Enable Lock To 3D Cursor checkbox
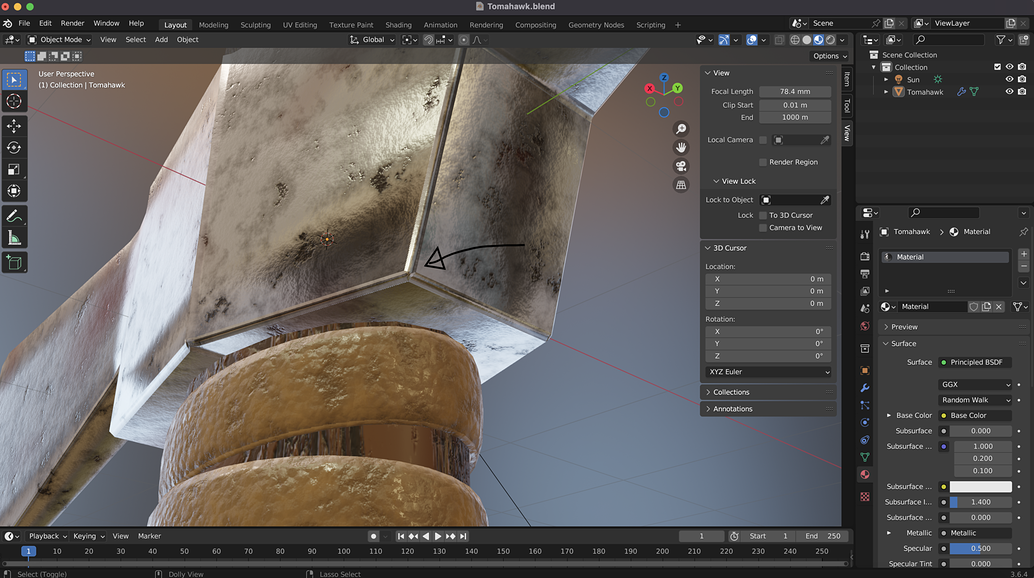Image resolution: width=1034 pixels, height=578 pixels. tap(763, 216)
